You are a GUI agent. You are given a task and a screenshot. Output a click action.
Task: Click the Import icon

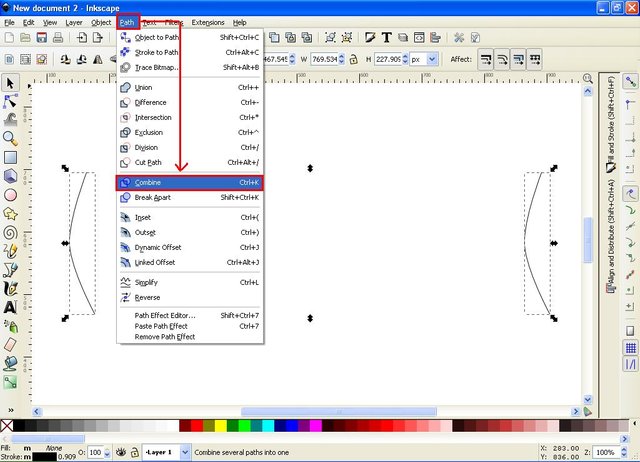coord(82,38)
